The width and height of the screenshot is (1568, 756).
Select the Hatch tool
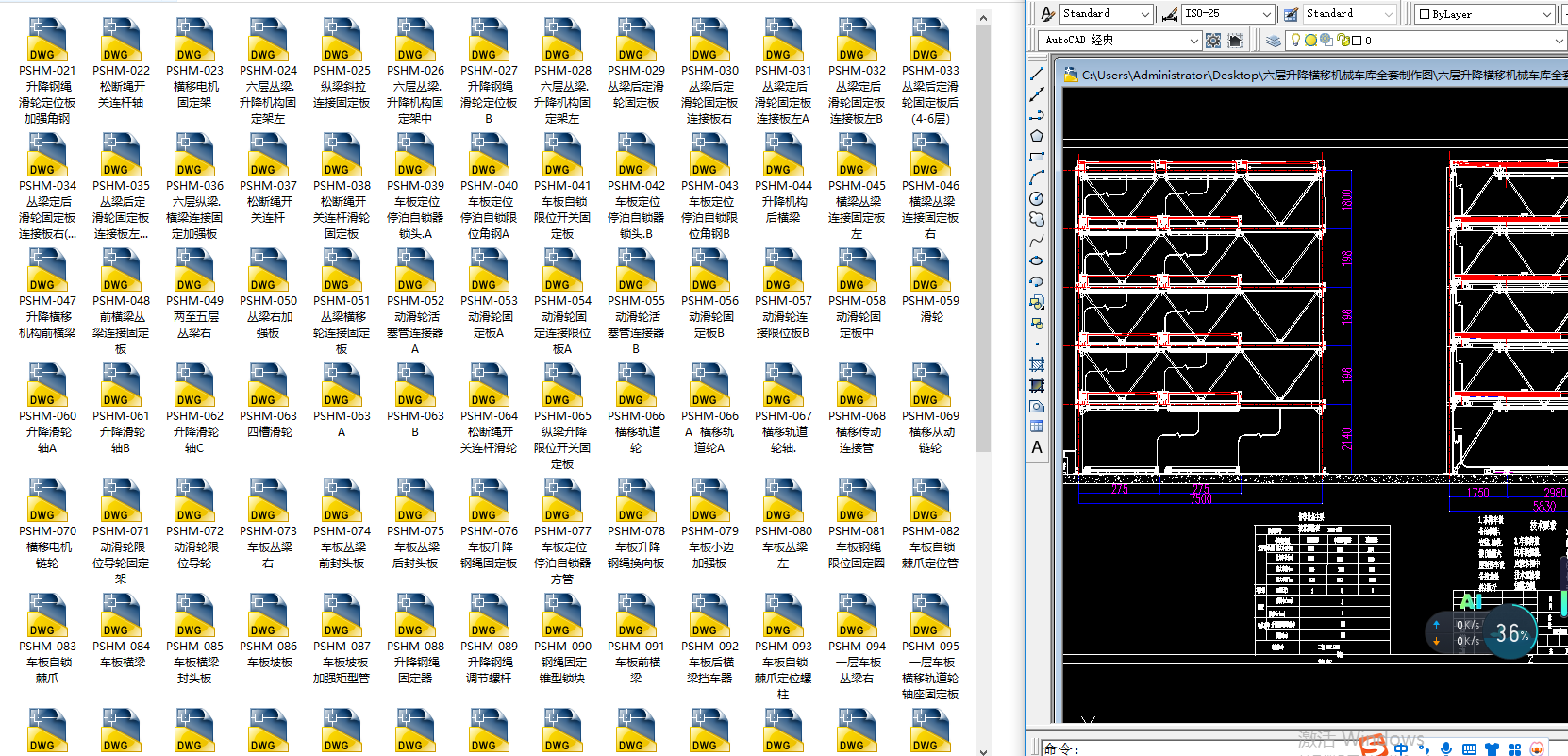coord(1037,364)
